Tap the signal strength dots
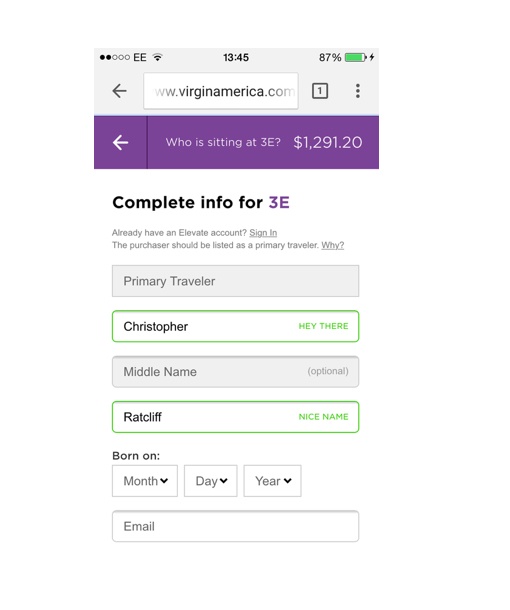The height and width of the screenshot is (610, 510). 115,58
